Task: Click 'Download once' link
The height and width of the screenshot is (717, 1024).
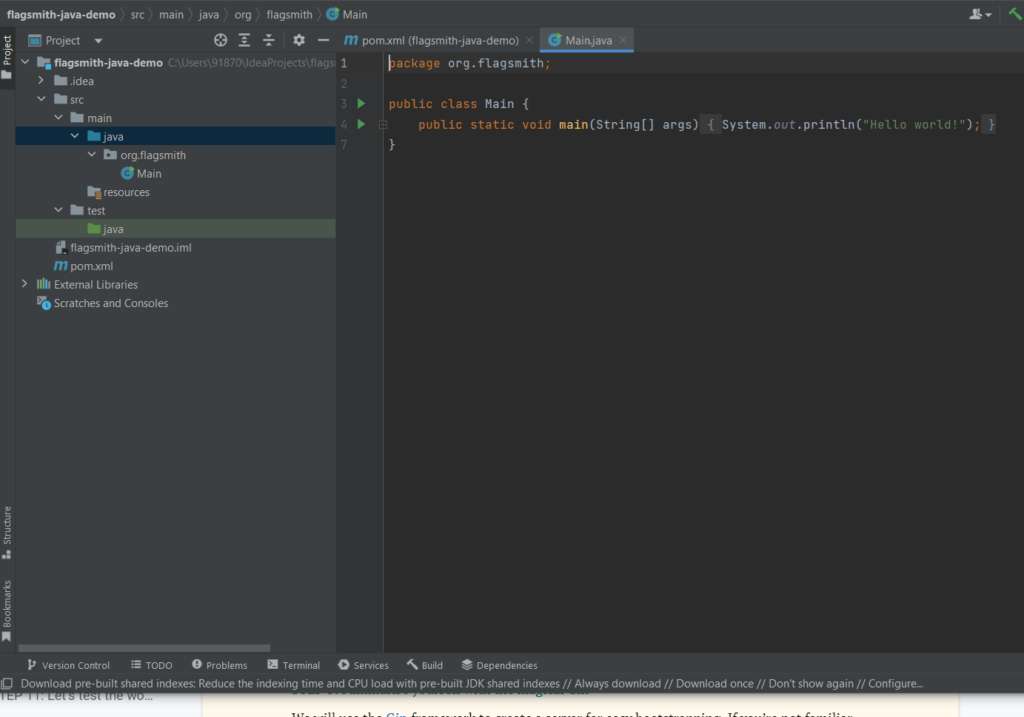Action: point(715,684)
